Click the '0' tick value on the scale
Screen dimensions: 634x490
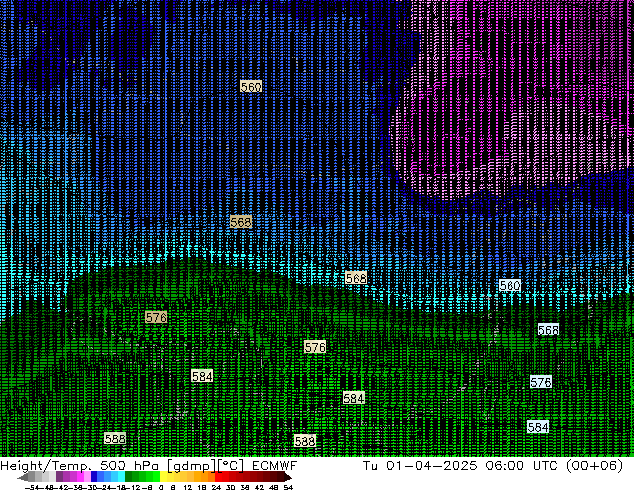[161, 487]
